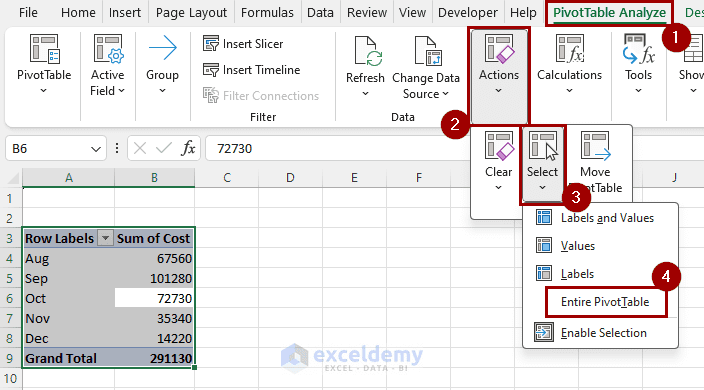Switch to the Insert tab
Viewport: 704px width, 390px height.
(125, 13)
